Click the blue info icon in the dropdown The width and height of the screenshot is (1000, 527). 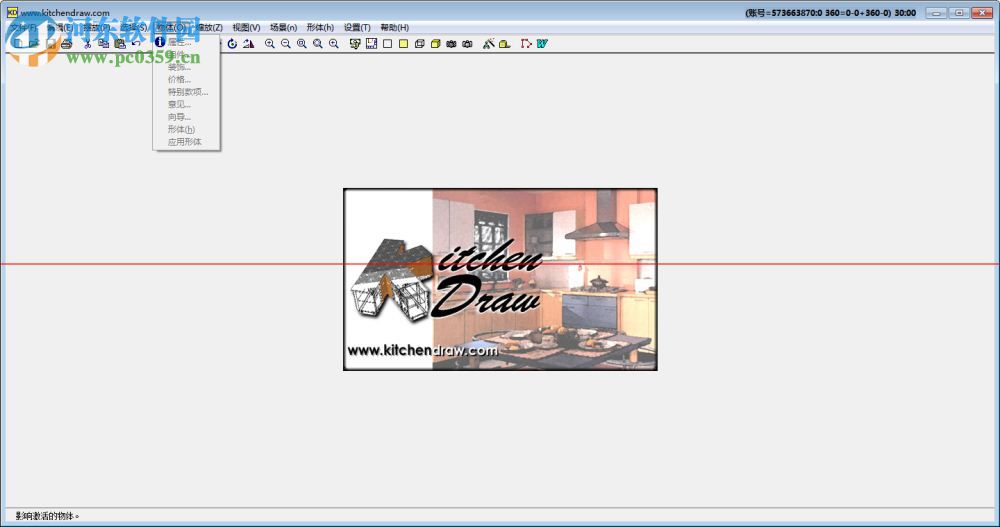click(160, 42)
